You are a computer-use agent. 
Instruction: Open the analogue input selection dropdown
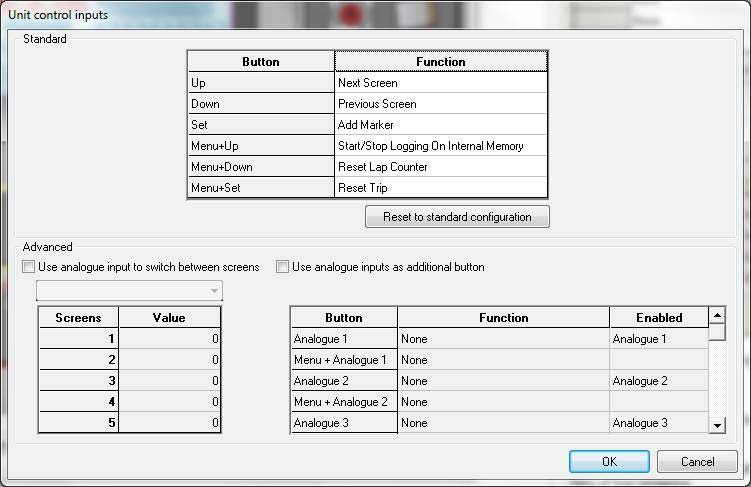[x=129, y=291]
